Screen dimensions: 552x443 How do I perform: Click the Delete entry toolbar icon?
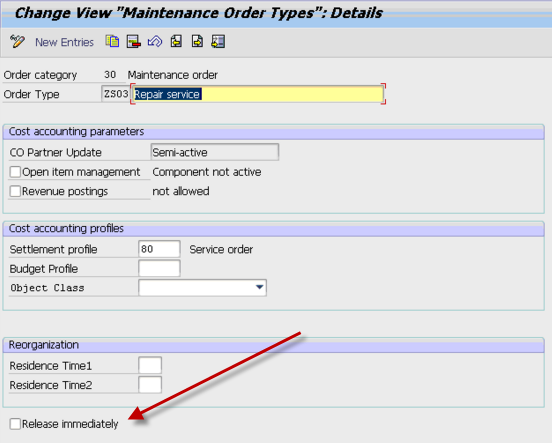point(134,42)
